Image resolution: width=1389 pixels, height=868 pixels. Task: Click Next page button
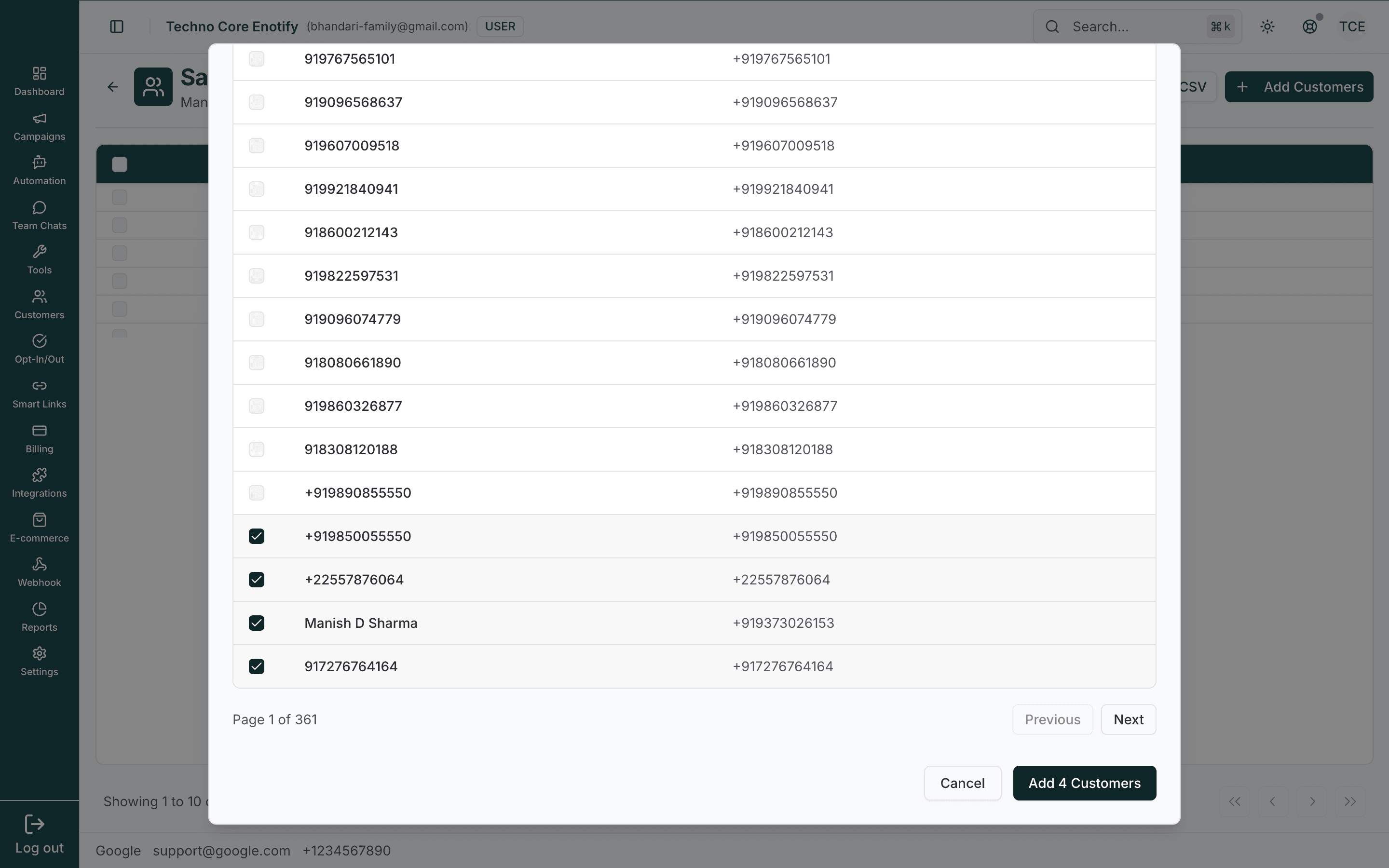point(1129,719)
